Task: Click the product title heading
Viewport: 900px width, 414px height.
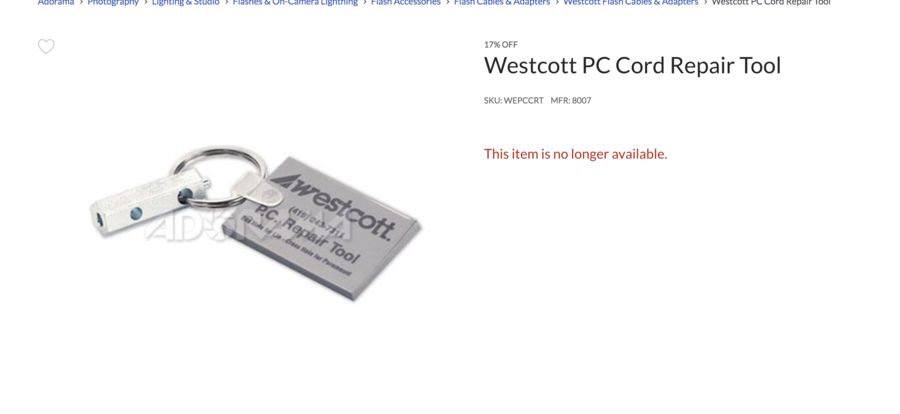Action: (x=633, y=65)
